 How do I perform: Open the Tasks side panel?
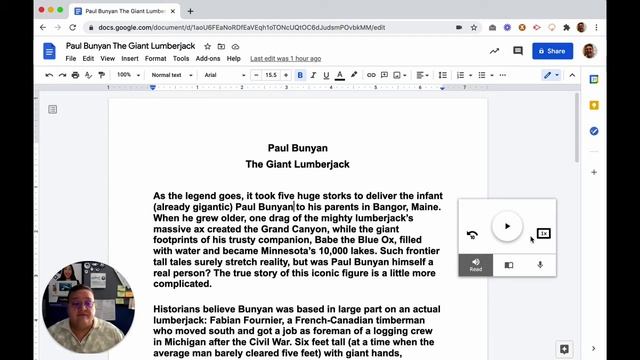594,131
